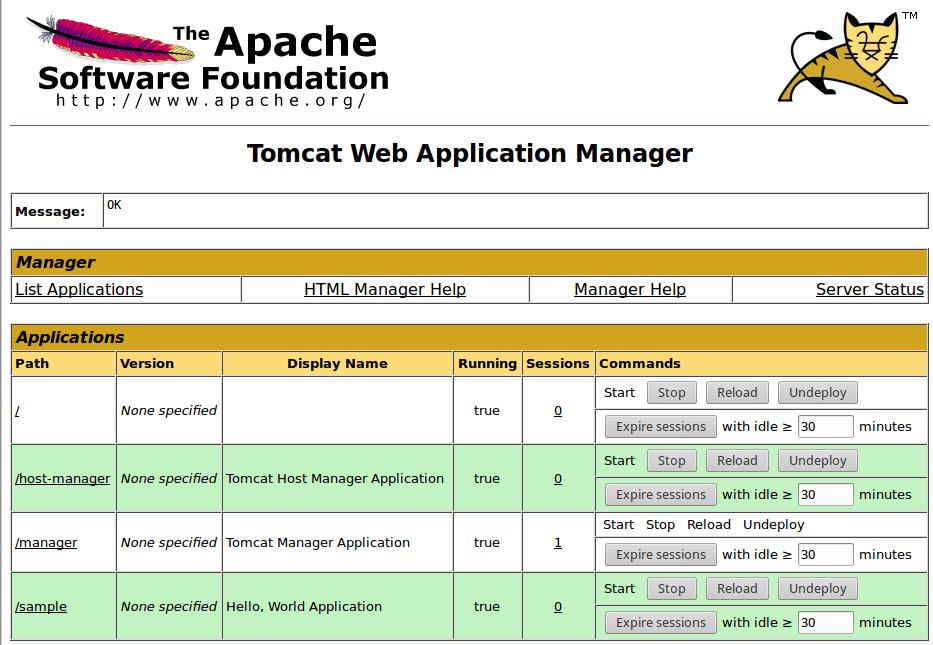
Task: View the Server Status page
Action: point(869,289)
